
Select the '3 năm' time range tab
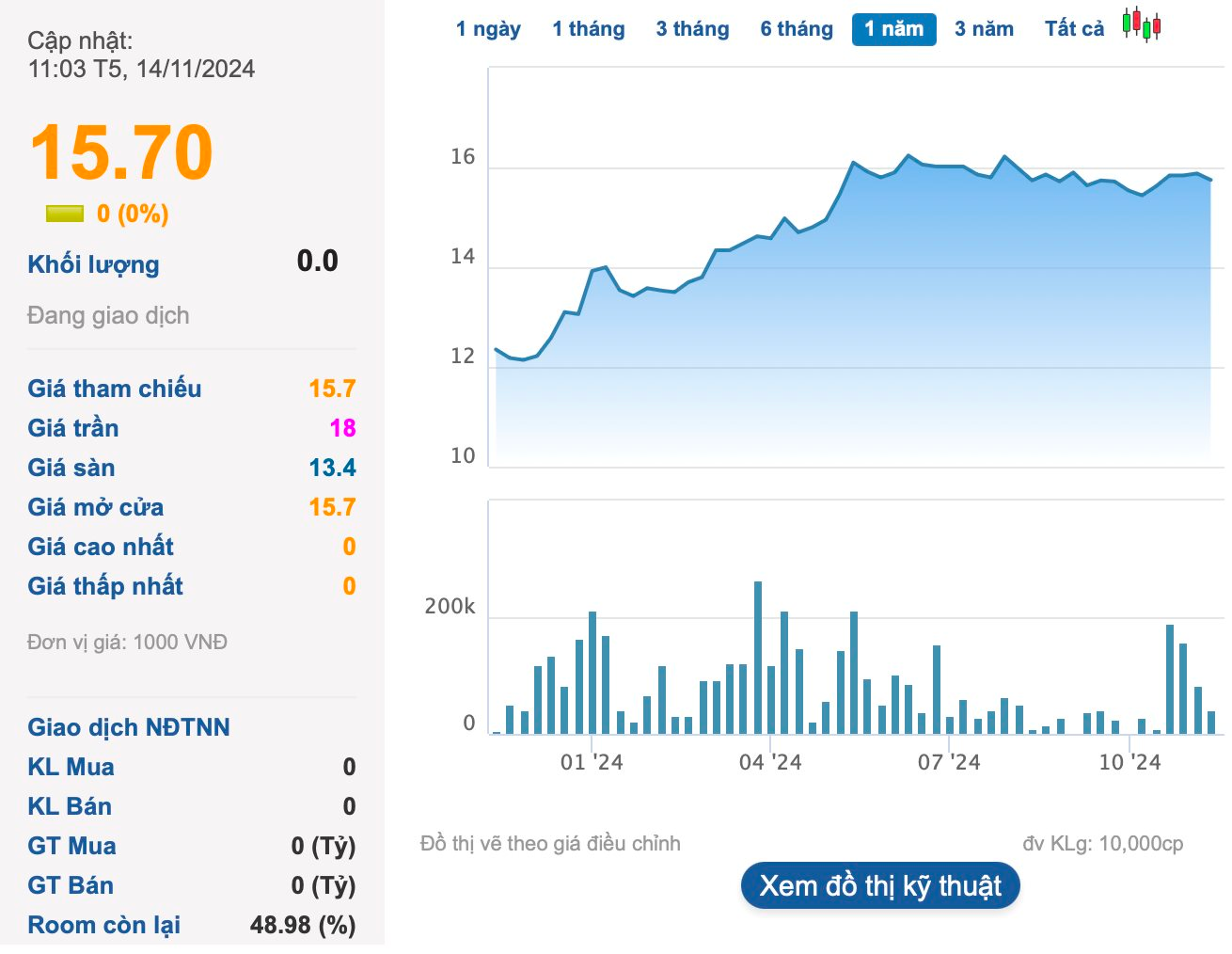pyautogui.click(x=984, y=29)
